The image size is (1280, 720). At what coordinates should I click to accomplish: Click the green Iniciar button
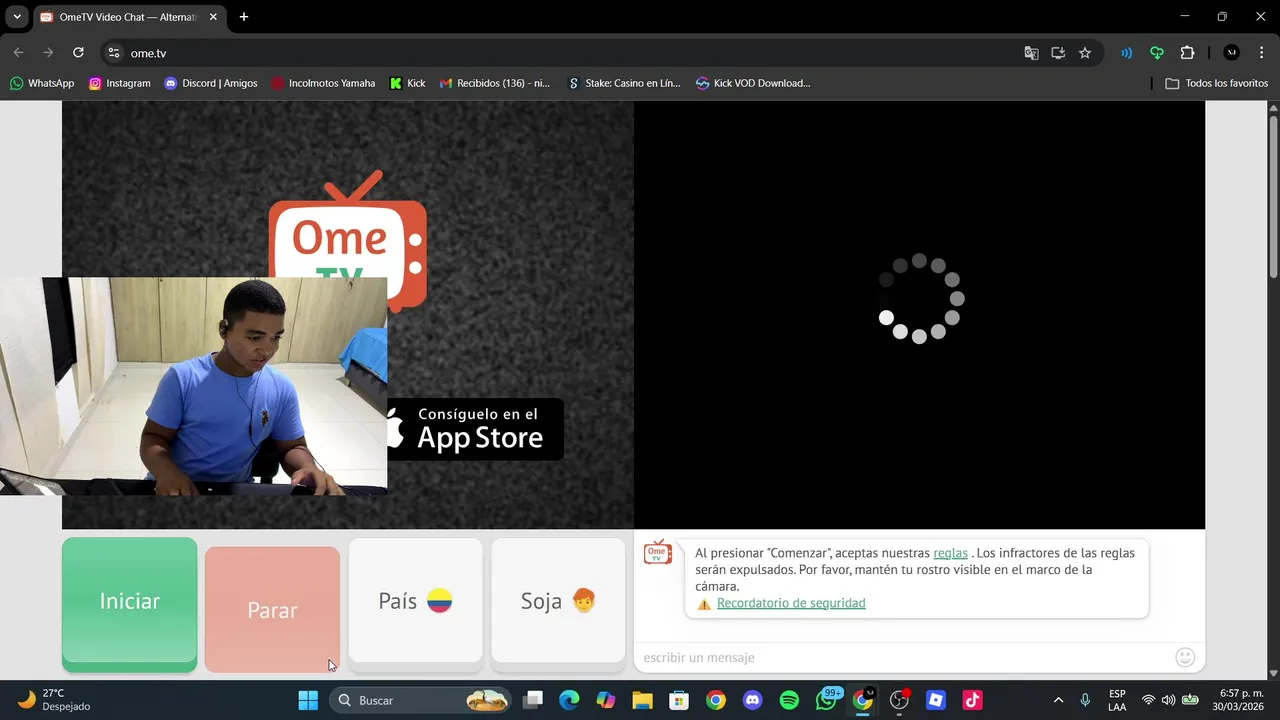pos(129,603)
